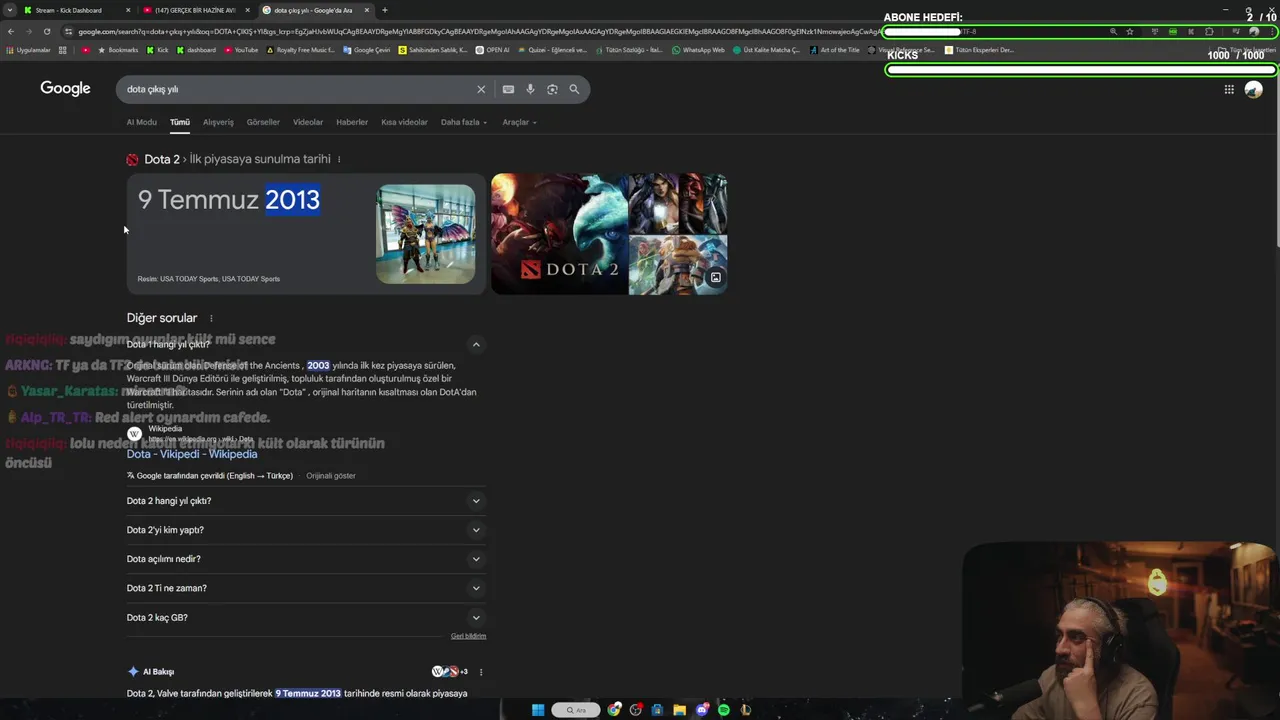1280x720 pixels.
Task: Open the tab search dropdown arrow
Action: pos(9,10)
